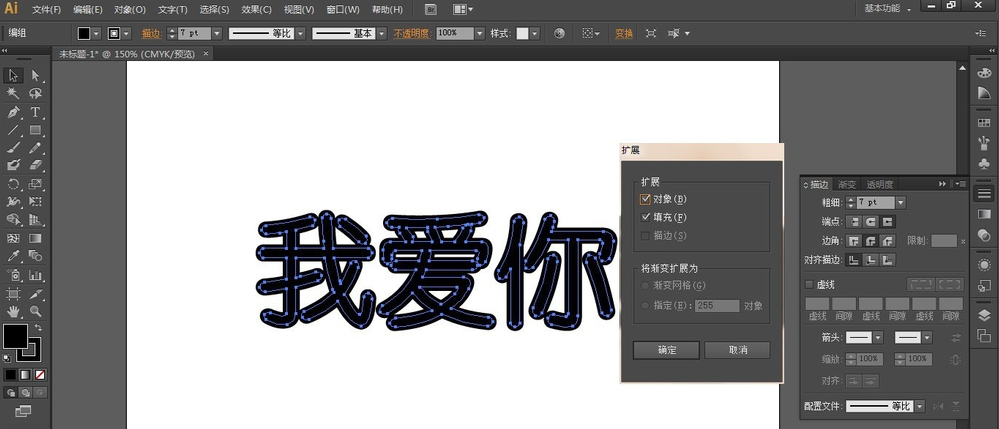Enable the 虚线 dashed line checkbox
Screen dimensions: 999x429
click(810, 284)
